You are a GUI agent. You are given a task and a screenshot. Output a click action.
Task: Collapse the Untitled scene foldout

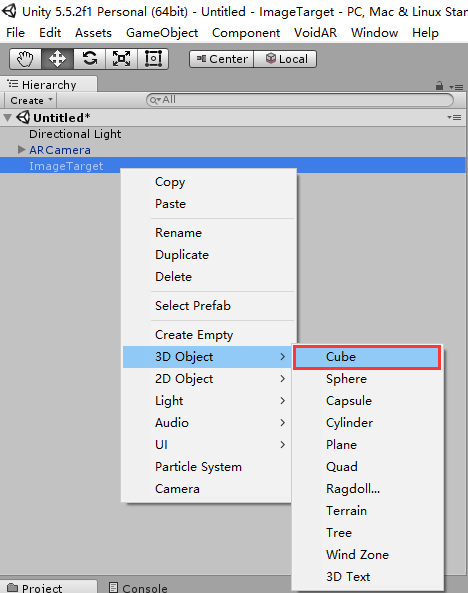pyautogui.click(x=7, y=118)
